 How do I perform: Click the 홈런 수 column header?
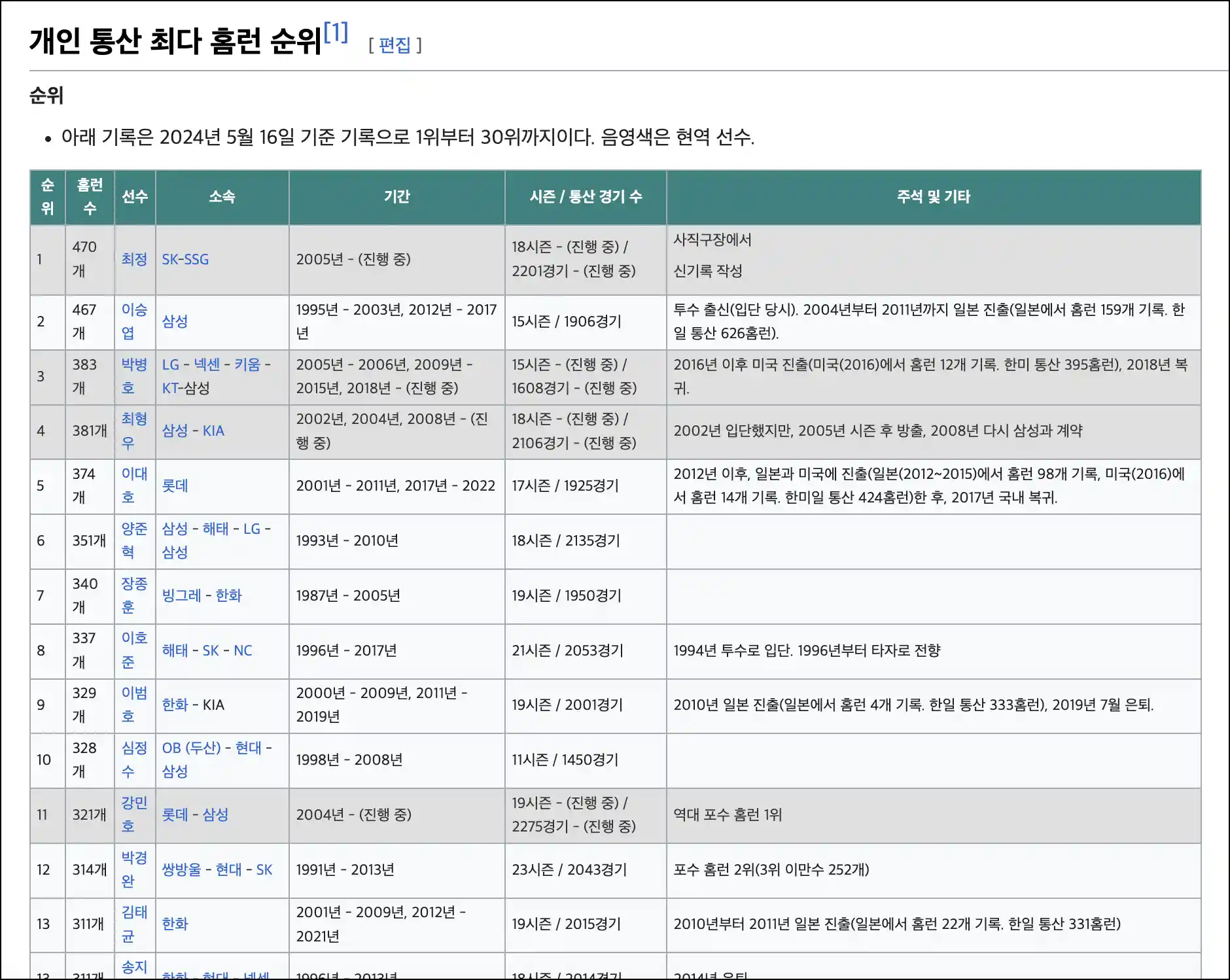click(x=90, y=197)
